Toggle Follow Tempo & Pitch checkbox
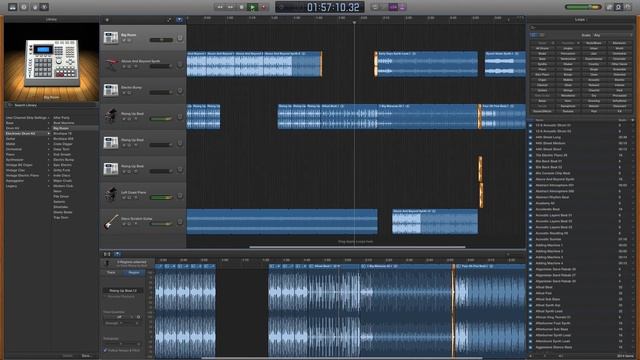The width and height of the screenshot is (640, 360). coord(106,350)
